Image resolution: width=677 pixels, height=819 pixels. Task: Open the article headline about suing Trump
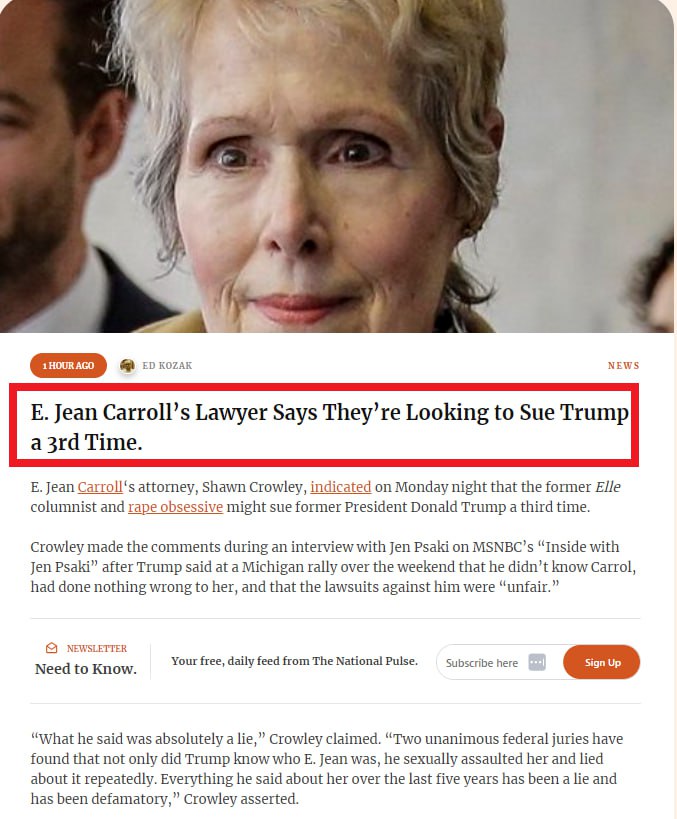coord(329,427)
